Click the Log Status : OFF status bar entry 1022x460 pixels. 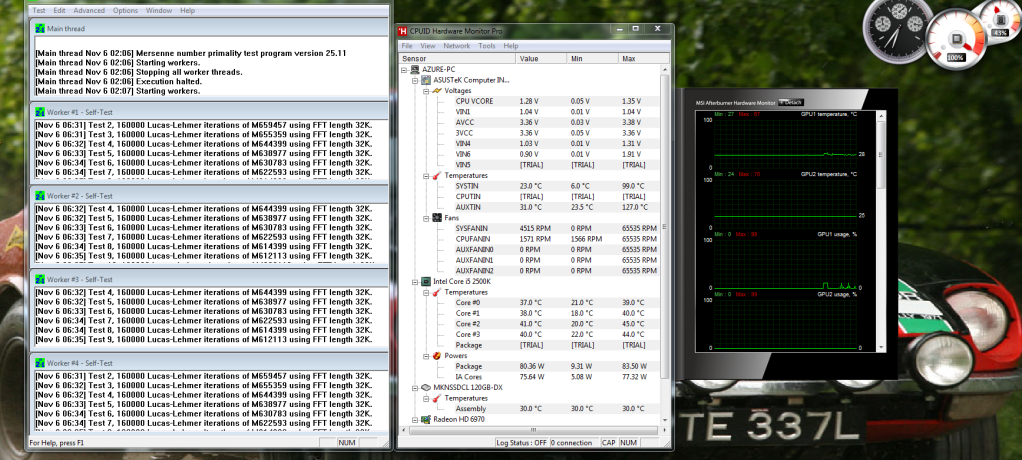pos(521,442)
